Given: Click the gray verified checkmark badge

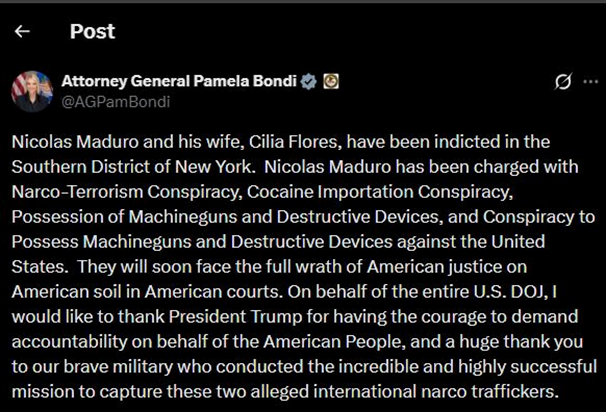Looking at the screenshot, I should pos(310,81).
